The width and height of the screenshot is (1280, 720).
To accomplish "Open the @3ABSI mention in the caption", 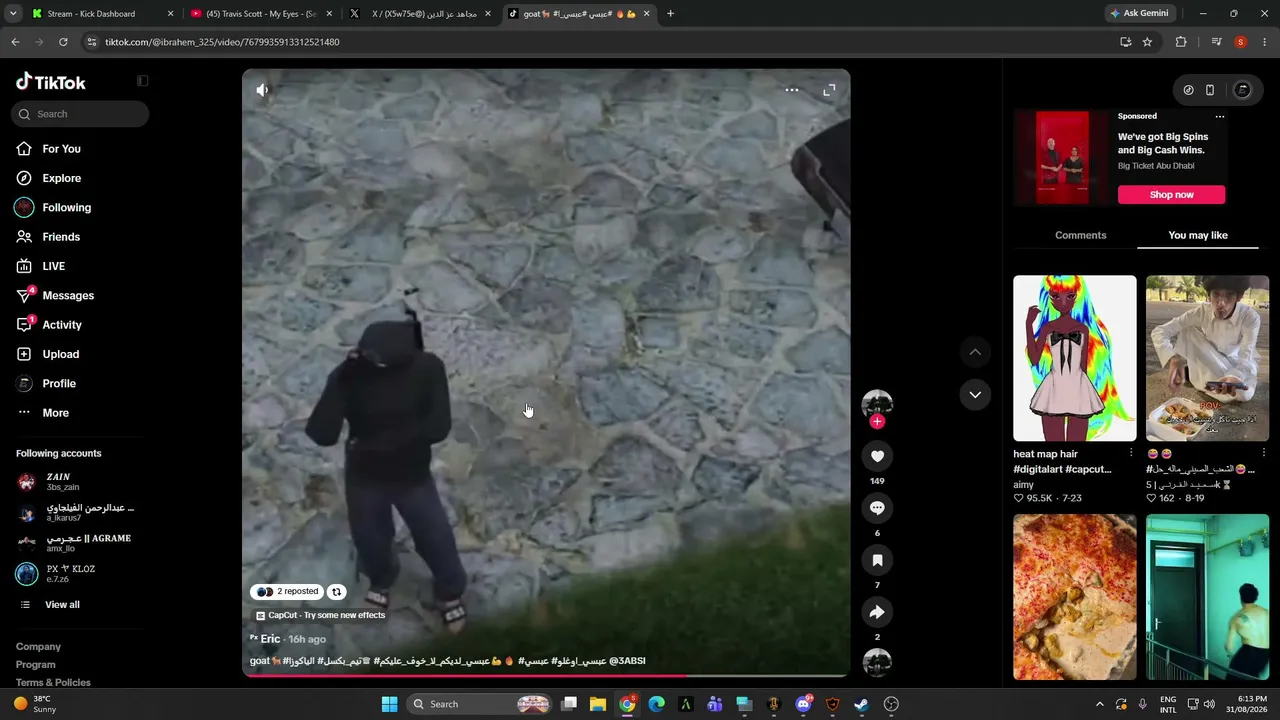I will click(x=627, y=661).
